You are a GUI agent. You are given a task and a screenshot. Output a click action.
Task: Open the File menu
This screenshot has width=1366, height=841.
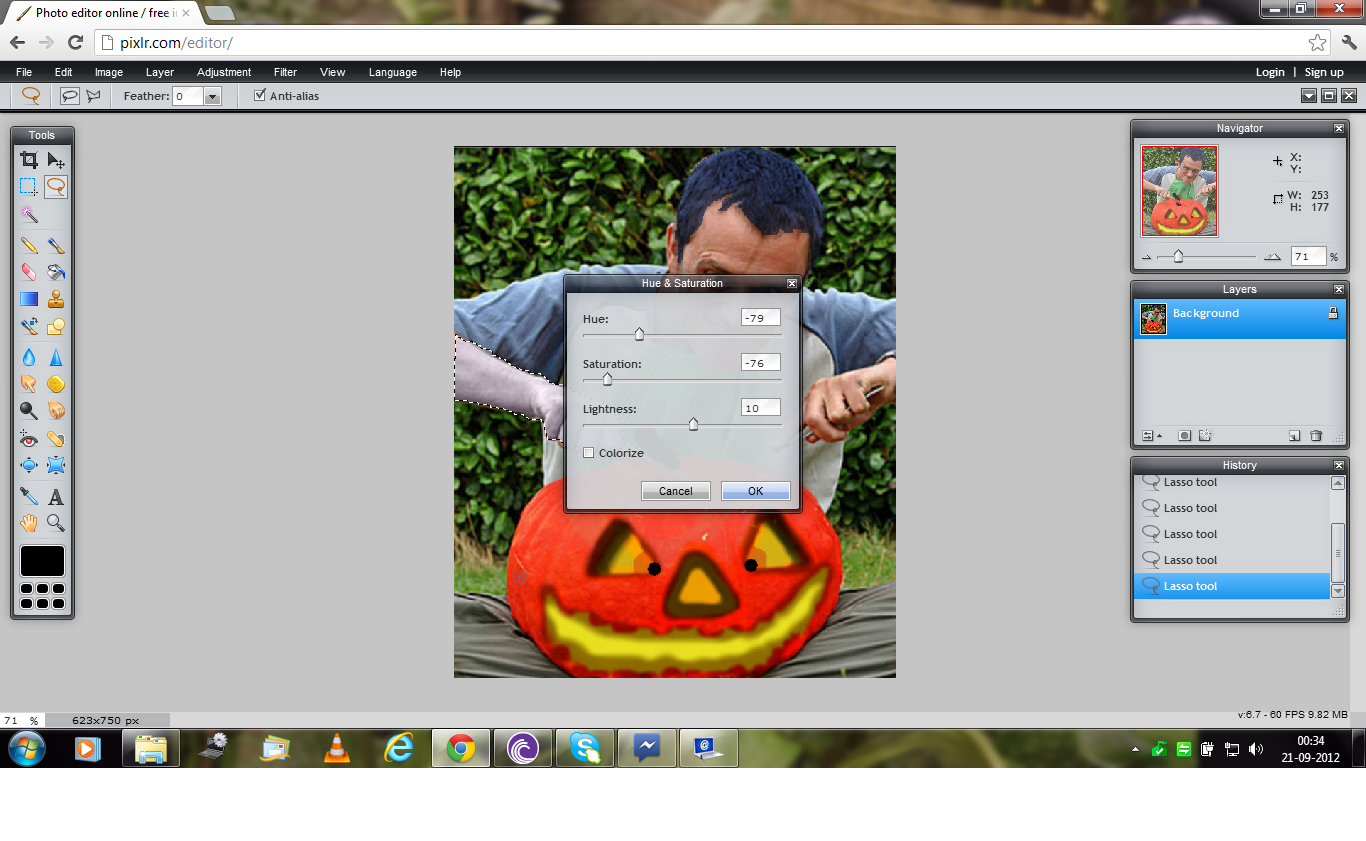coord(24,72)
